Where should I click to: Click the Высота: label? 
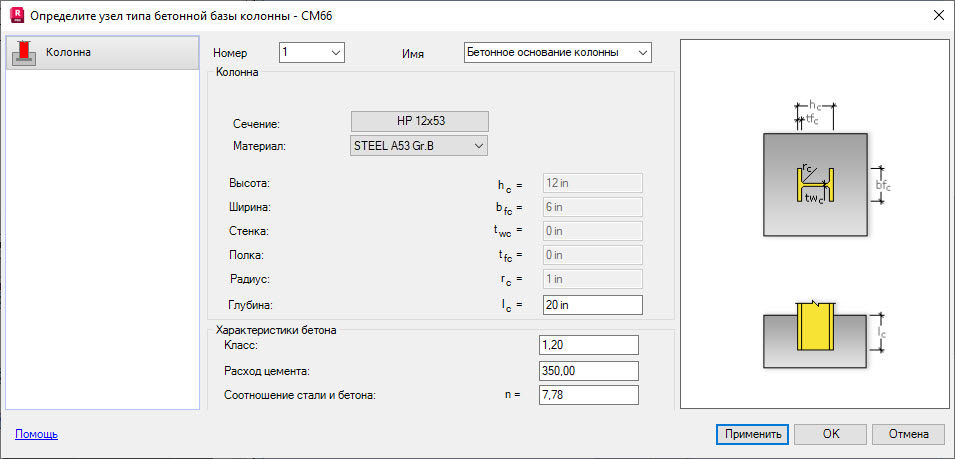click(249, 183)
